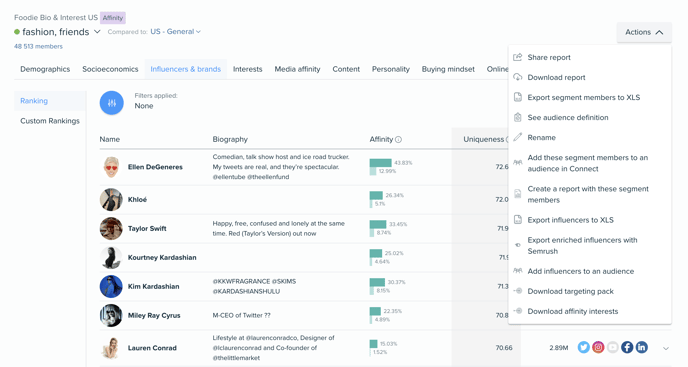Click the Kim Kardashian name
Viewport: 688px width, 367px height.
[x=154, y=286]
